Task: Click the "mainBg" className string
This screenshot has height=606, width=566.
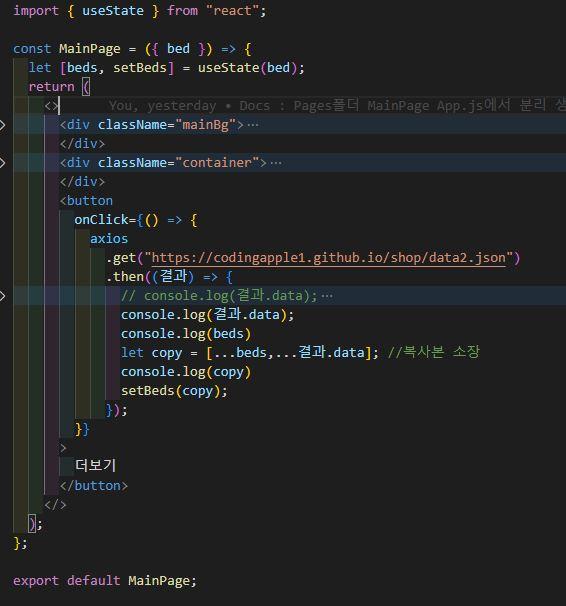Action: point(205,125)
